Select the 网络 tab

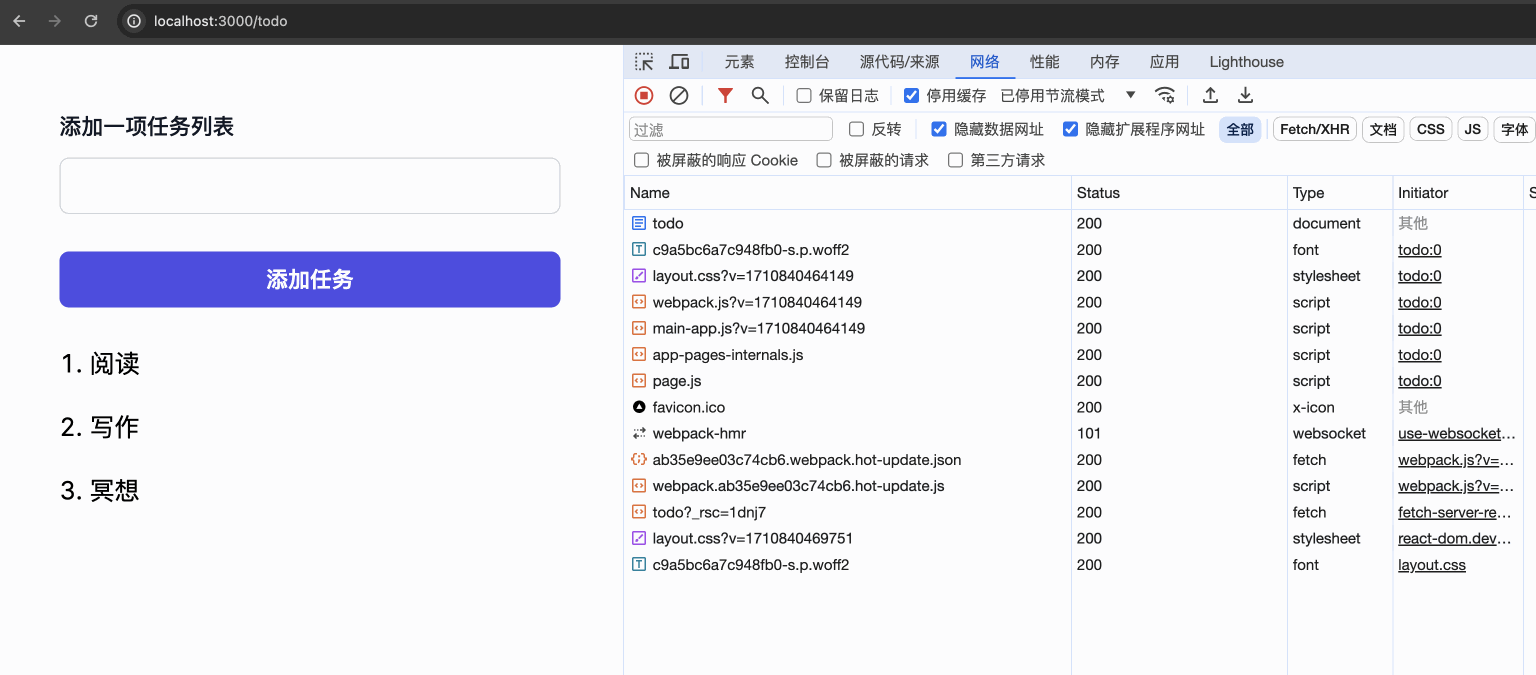985,62
